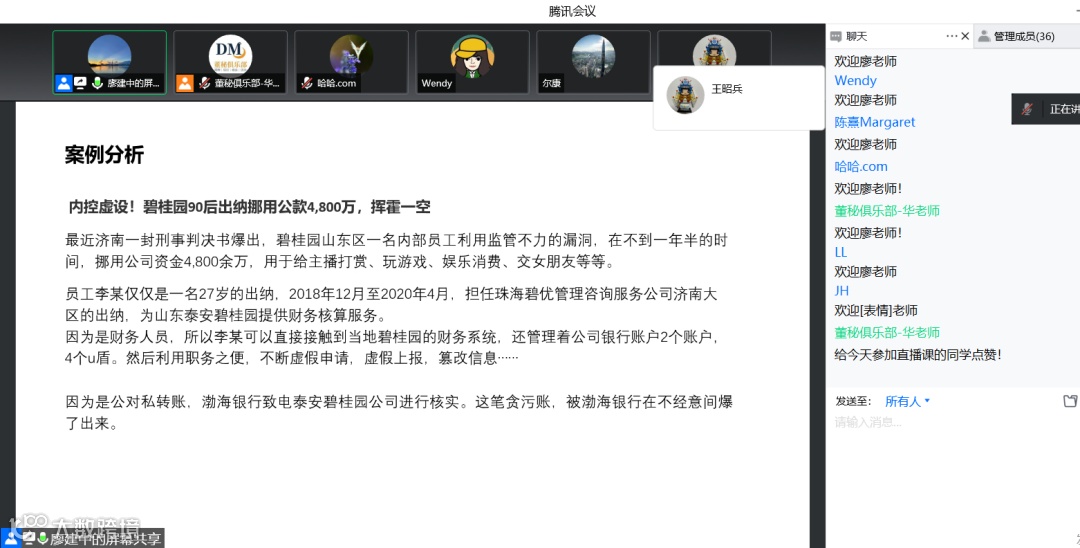Click the 正在讲 speaking indicator label

pyautogui.click(x=1064, y=109)
